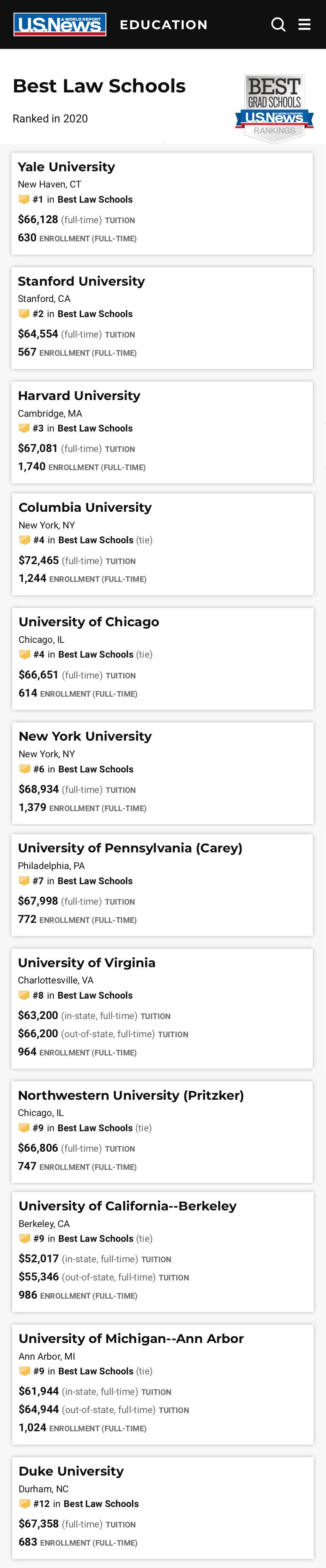
Task: Open the hamburger menu icon
Action: 305,24
